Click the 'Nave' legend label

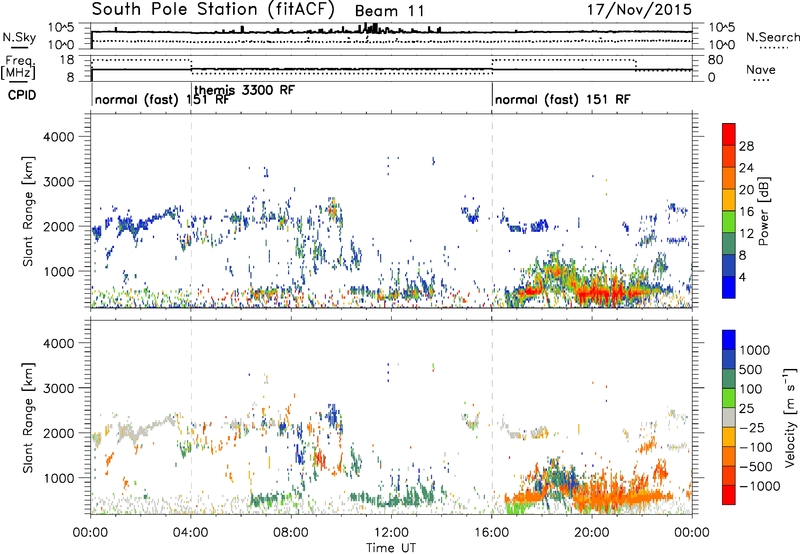click(x=761, y=70)
